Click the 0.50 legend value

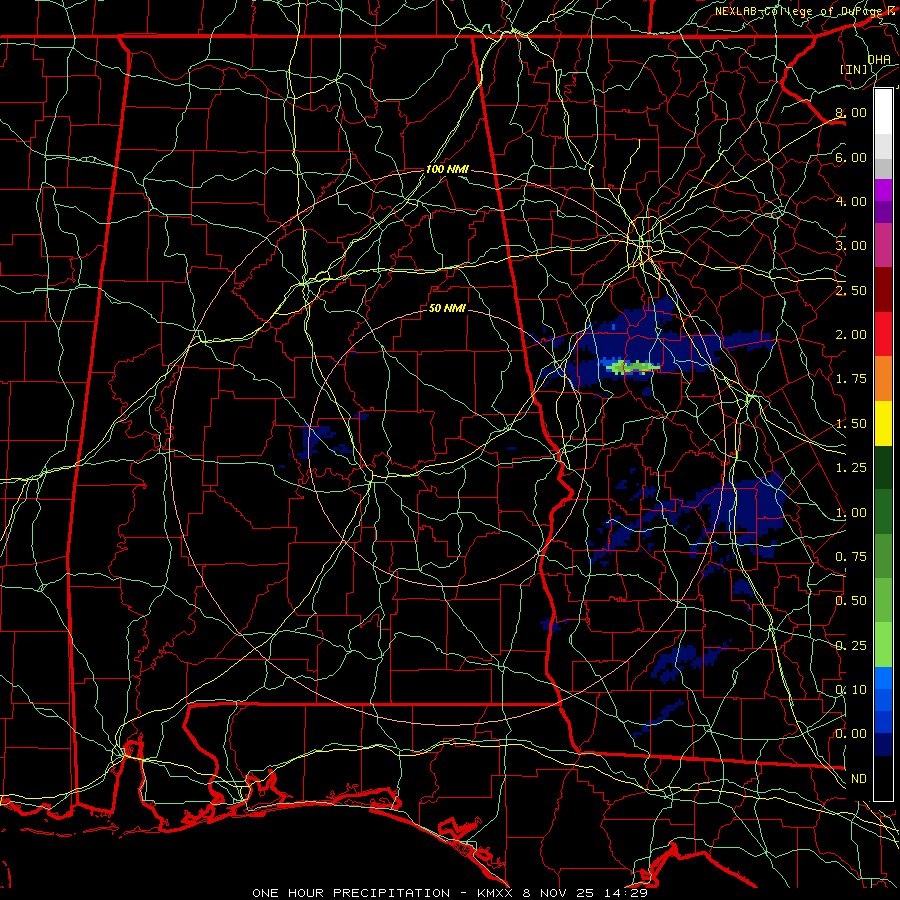[851, 601]
